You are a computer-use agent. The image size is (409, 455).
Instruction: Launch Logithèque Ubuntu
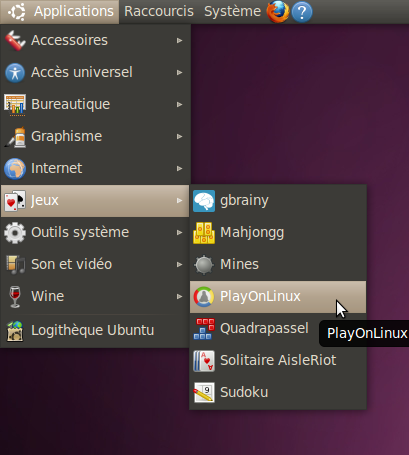coord(95,331)
